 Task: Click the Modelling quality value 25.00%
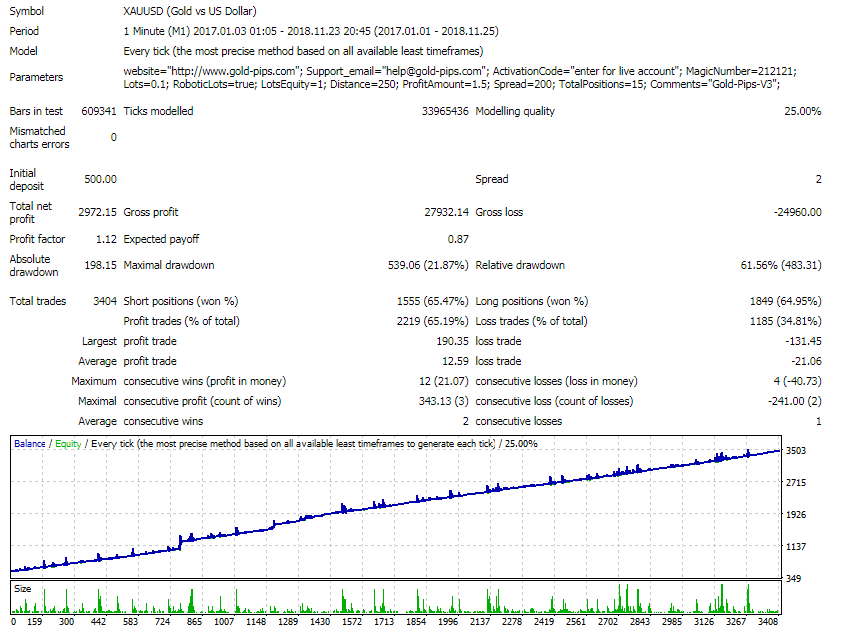pos(803,111)
